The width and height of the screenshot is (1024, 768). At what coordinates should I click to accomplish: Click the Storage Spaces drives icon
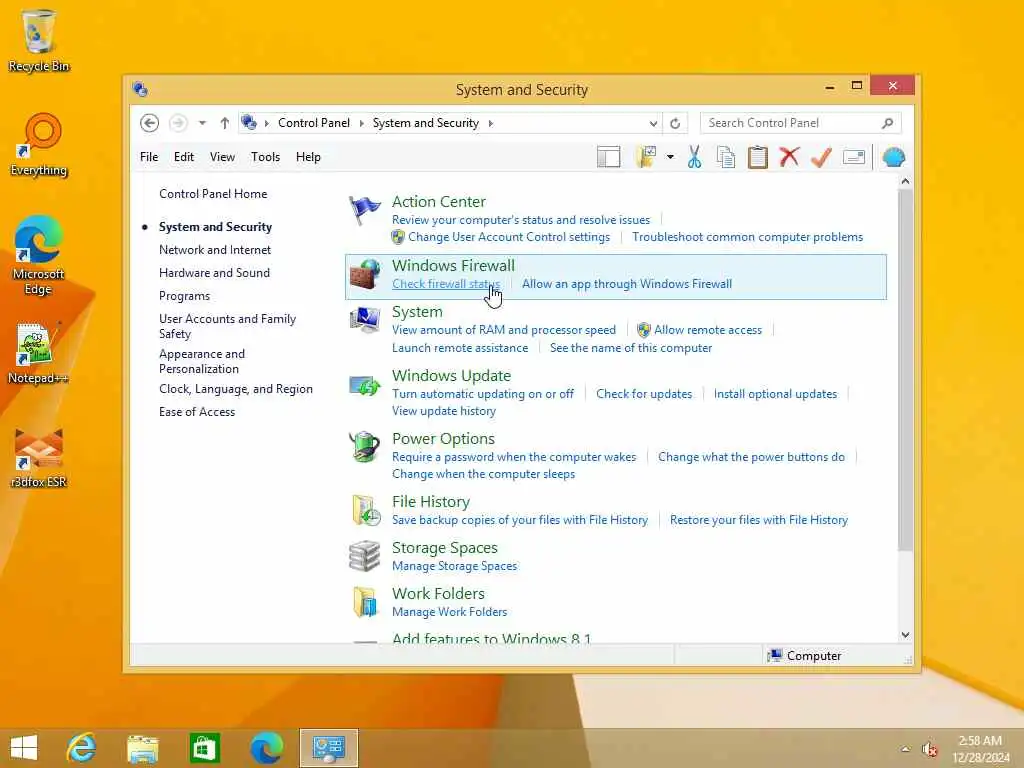364,556
